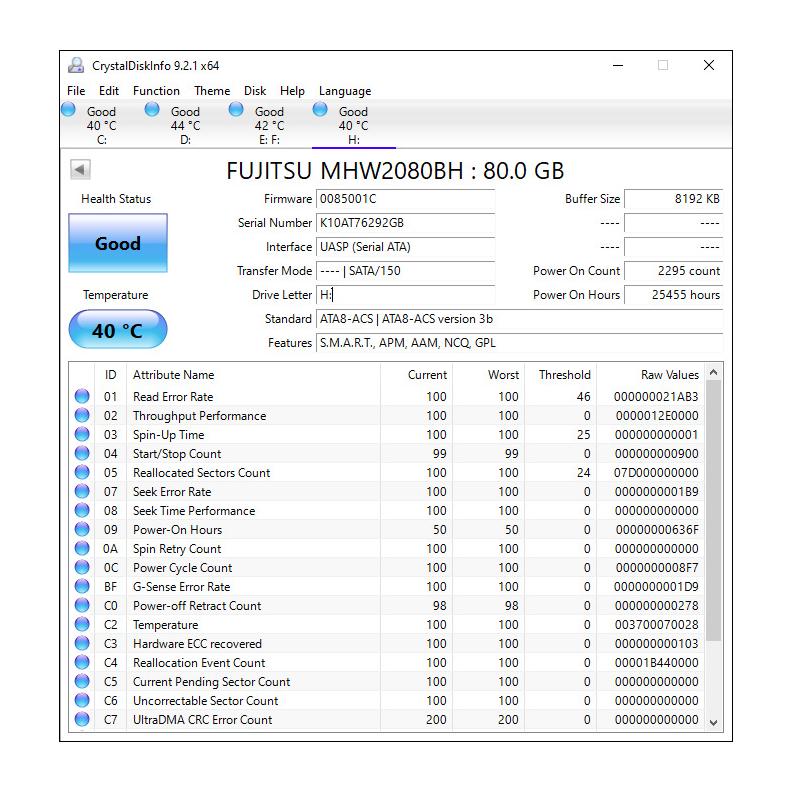Switch to the H: disk tab
Viewport: 793px width, 793px height.
[x=352, y=126]
